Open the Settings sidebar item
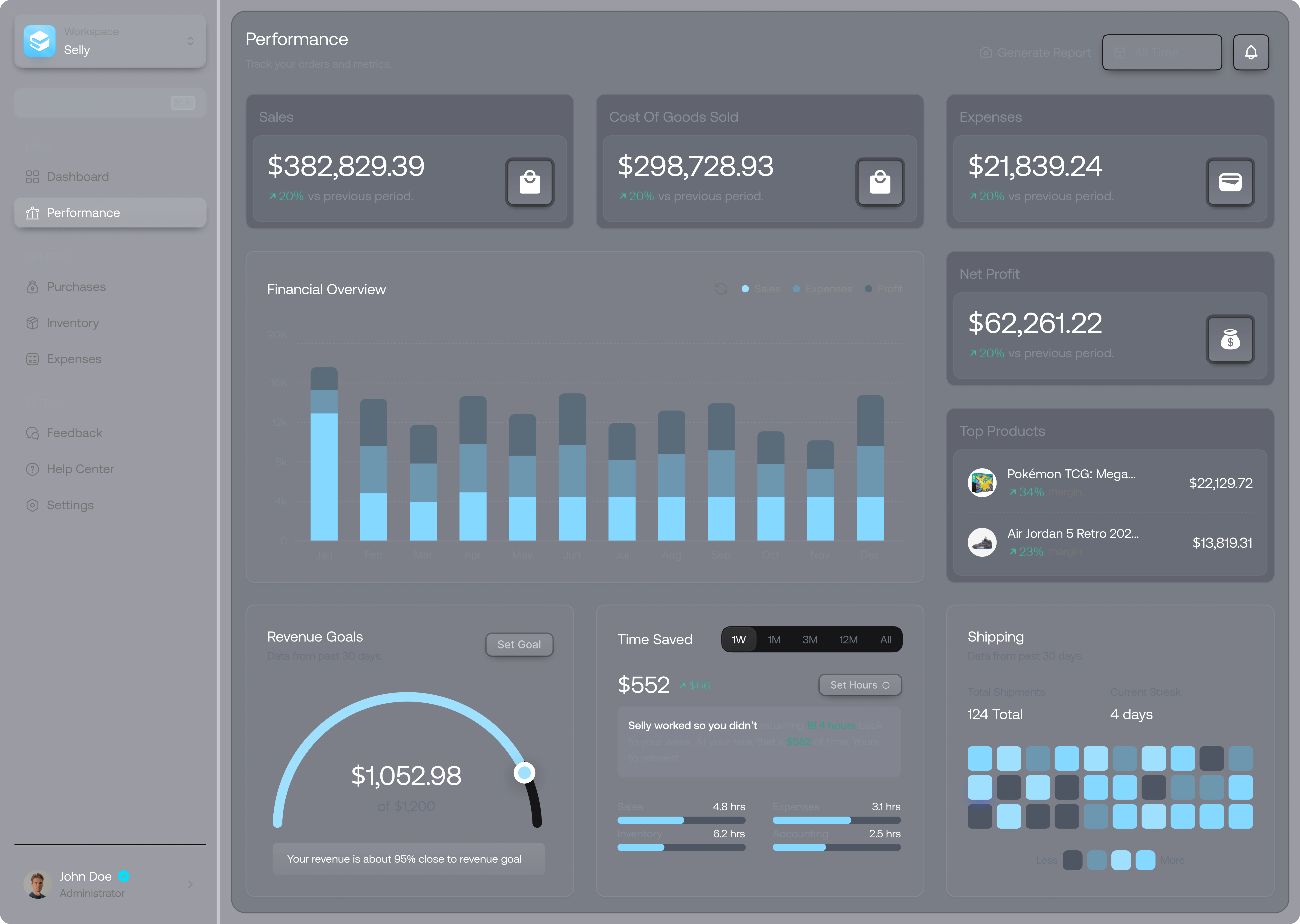 [110, 505]
